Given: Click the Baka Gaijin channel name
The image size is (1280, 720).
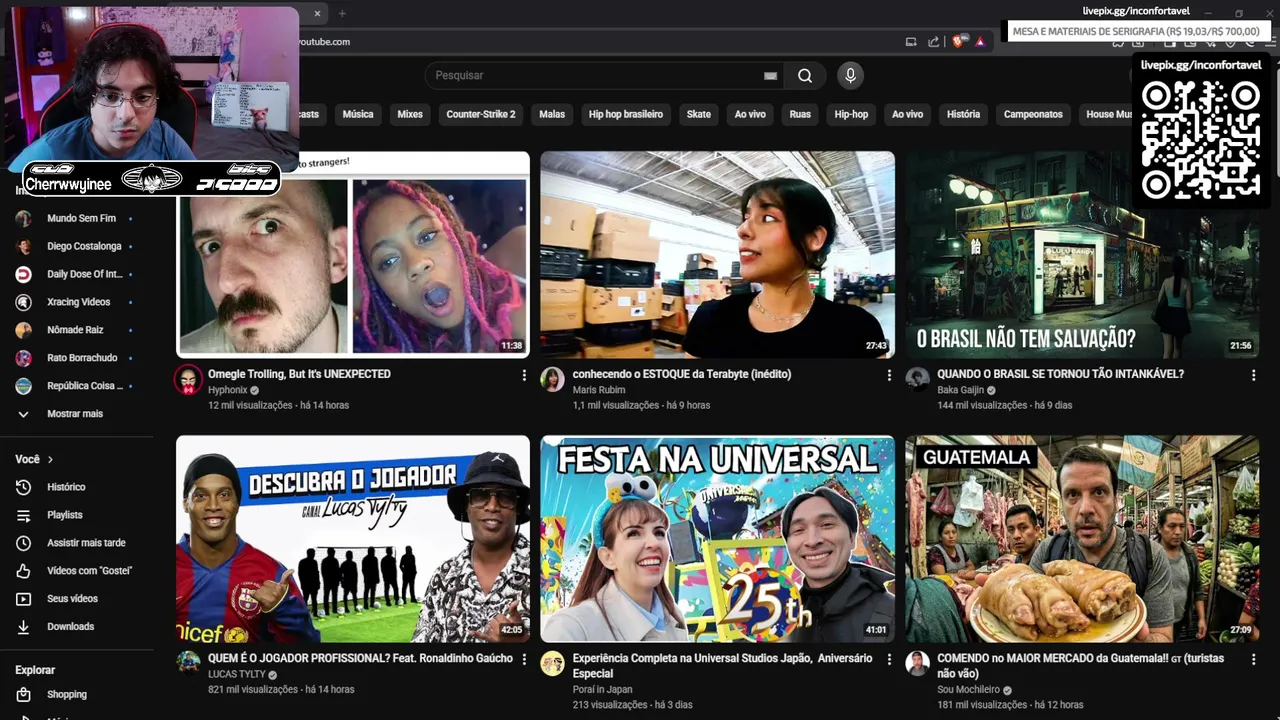Looking at the screenshot, I should 960,390.
